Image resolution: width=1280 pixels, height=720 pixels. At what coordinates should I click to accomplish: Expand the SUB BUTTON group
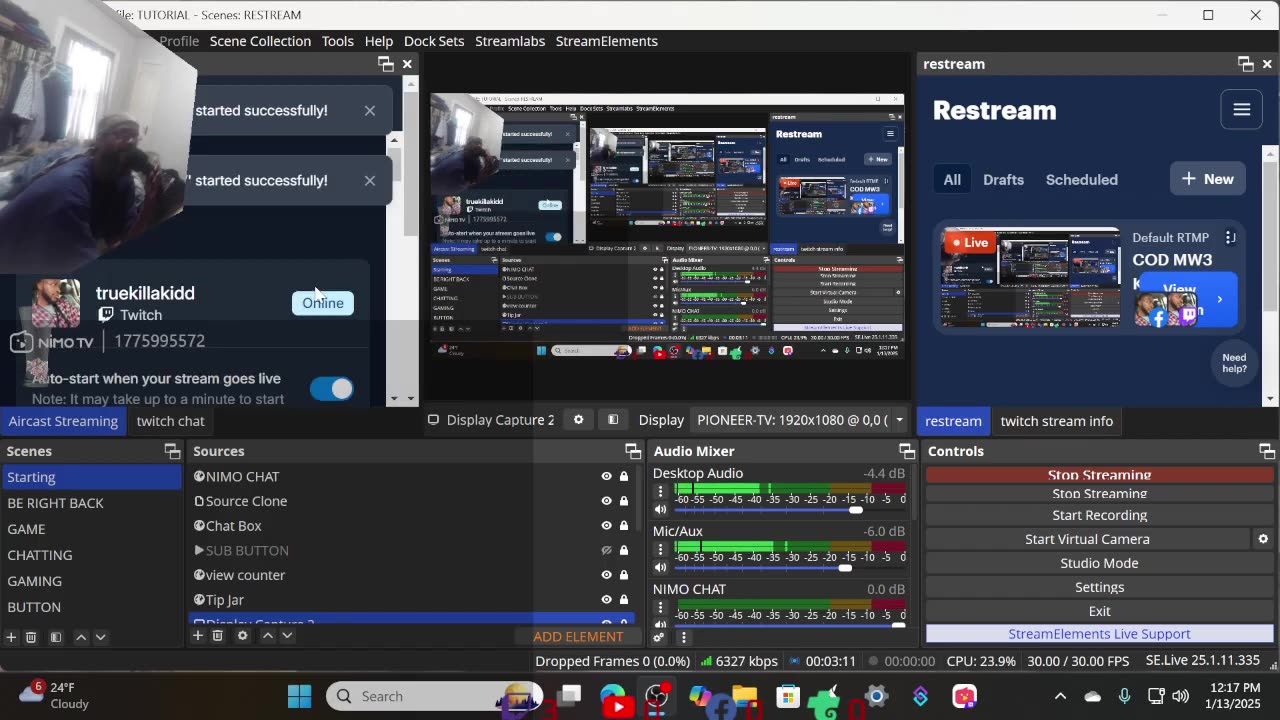199,550
